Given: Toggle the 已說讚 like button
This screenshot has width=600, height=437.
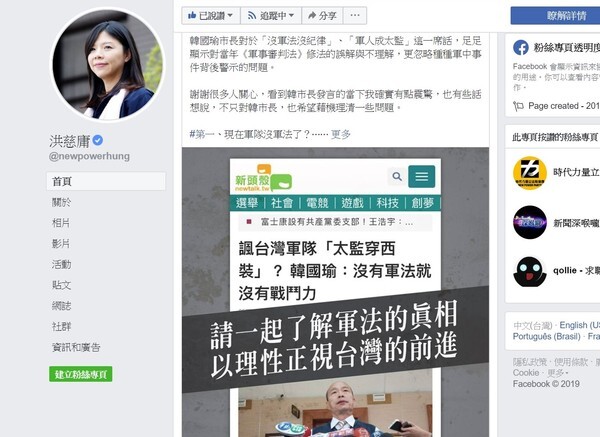Looking at the screenshot, I should 210,16.
